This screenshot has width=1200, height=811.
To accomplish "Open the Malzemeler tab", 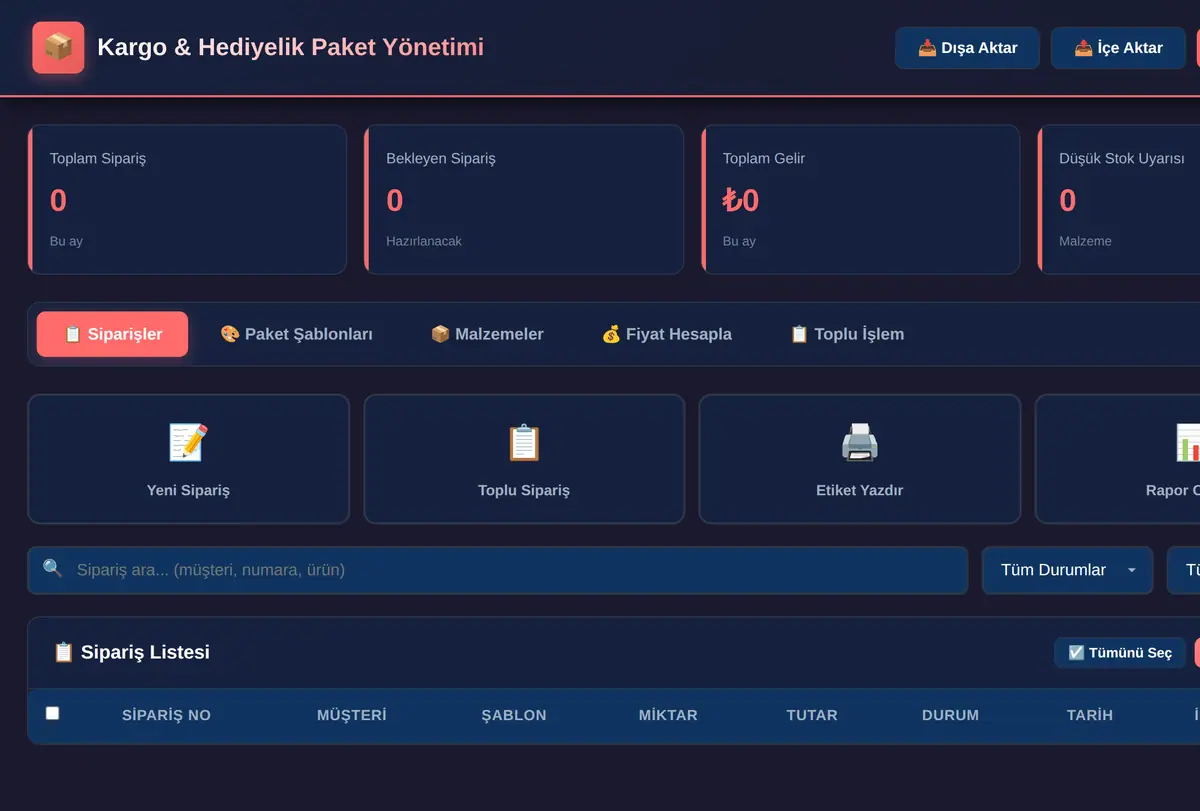I will (x=487, y=334).
